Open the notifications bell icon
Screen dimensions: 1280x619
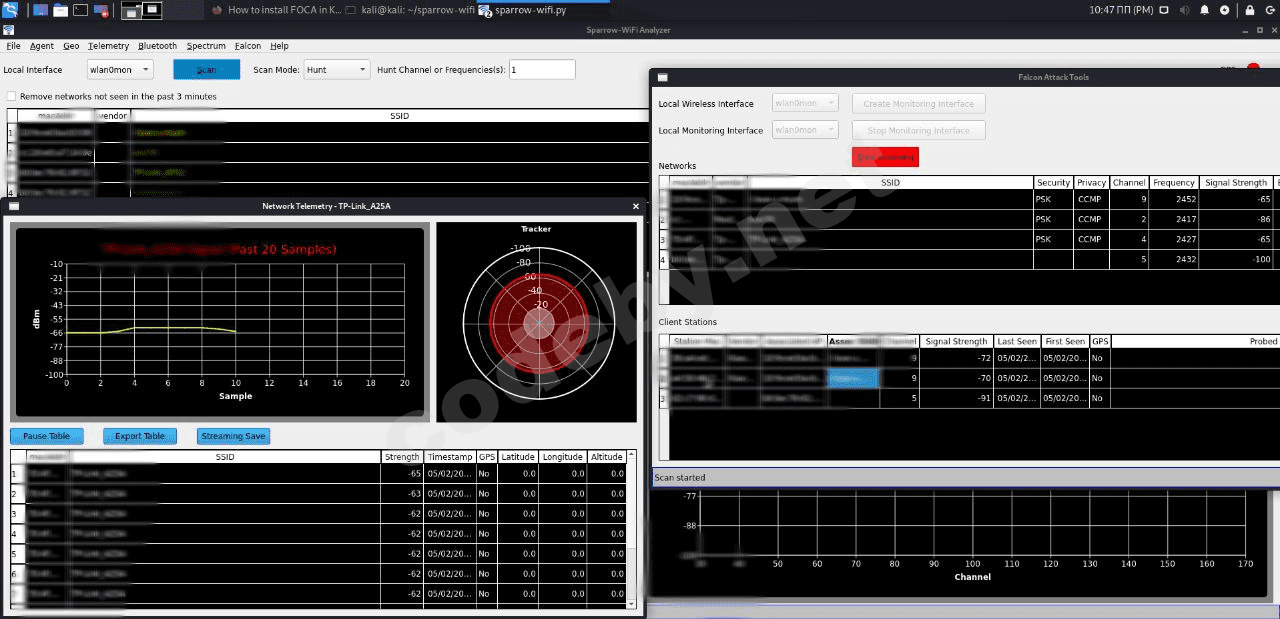tap(1204, 10)
